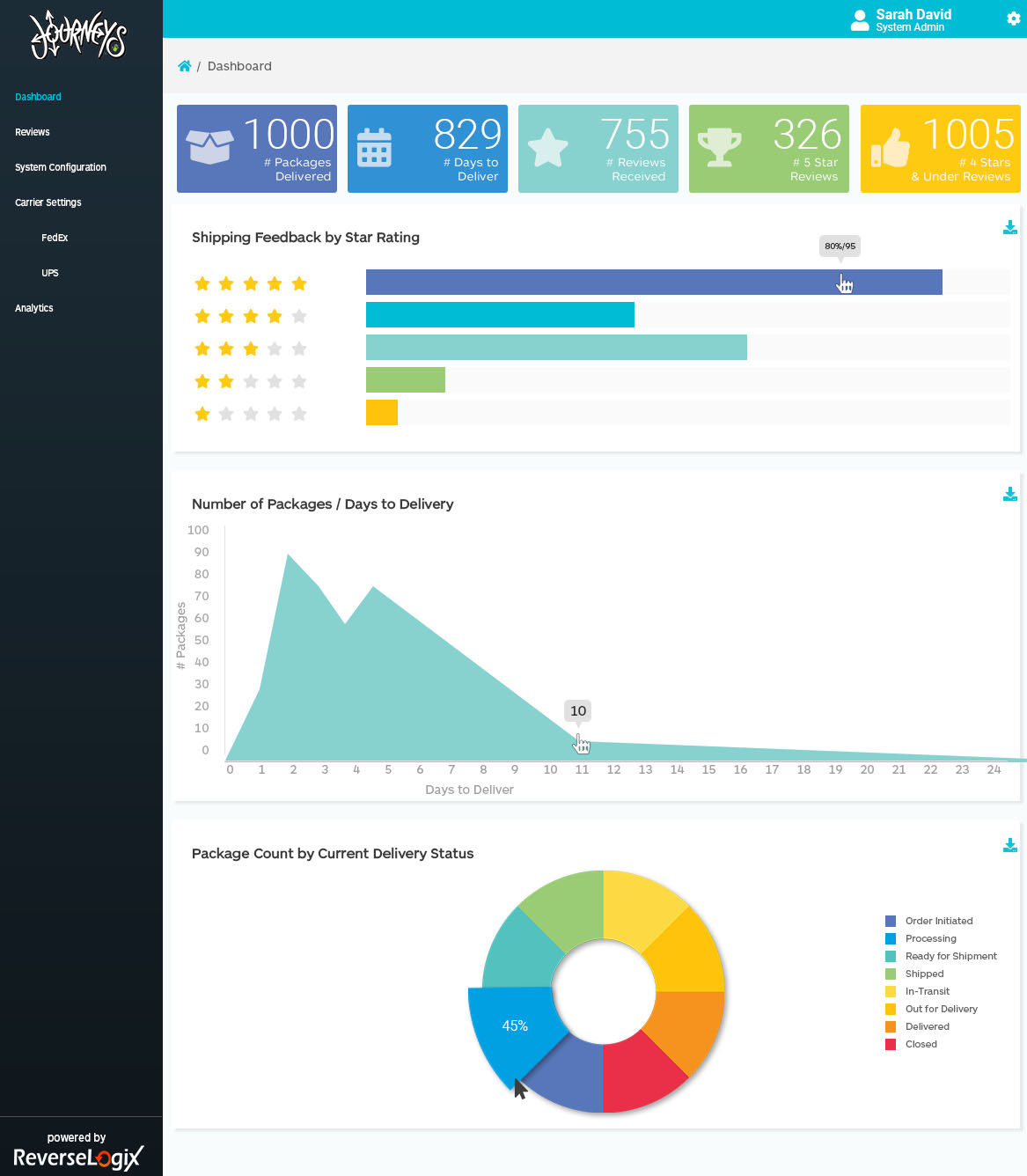Open the Reviews page from the sidebar
Image resolution: width=1027 pixels, height=1176 pixels.
[32, 131]
